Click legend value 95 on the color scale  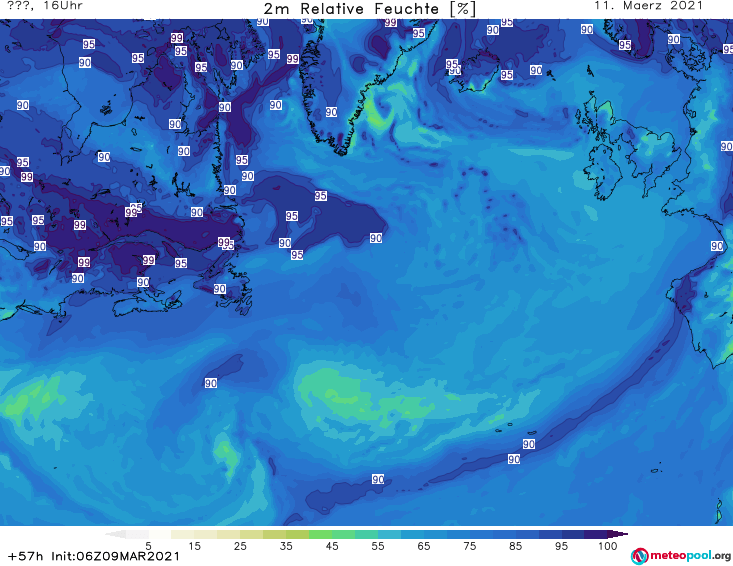tap(561, 546)
